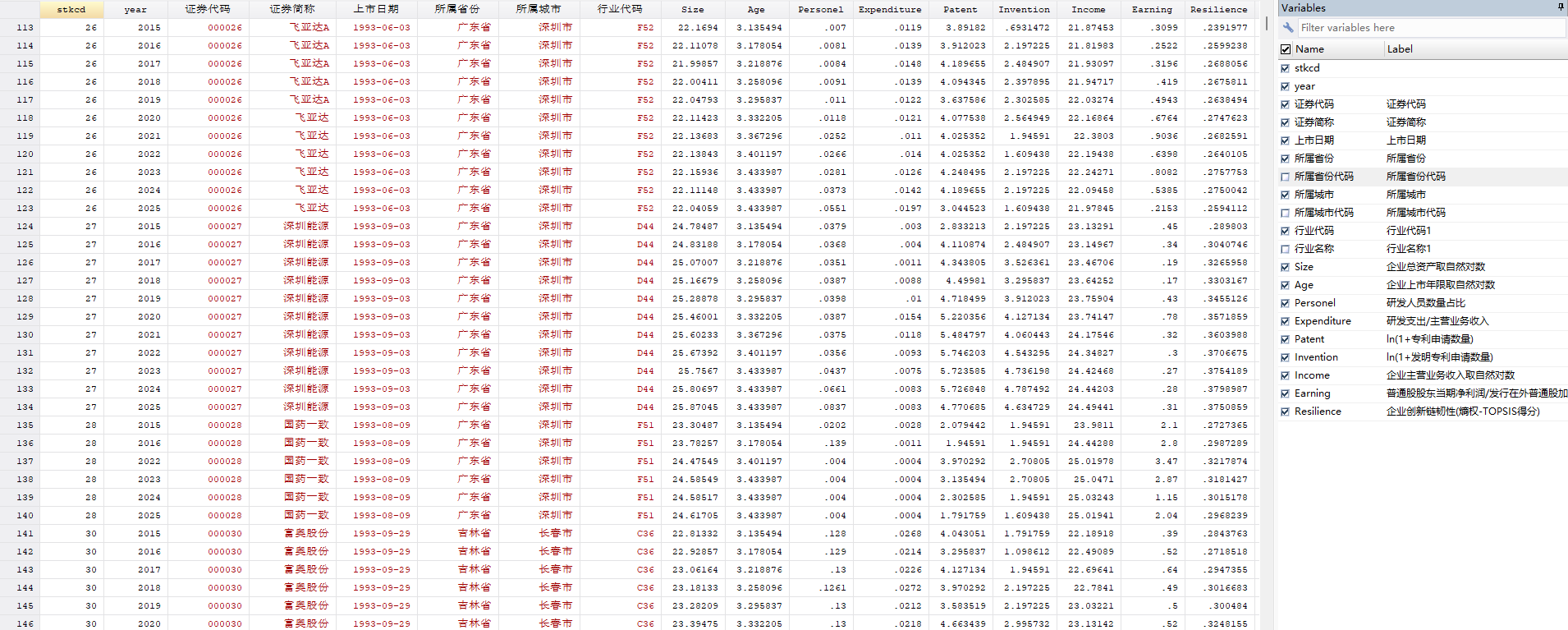Uncheck the Resilience variable checkbox

(1286, 412)
